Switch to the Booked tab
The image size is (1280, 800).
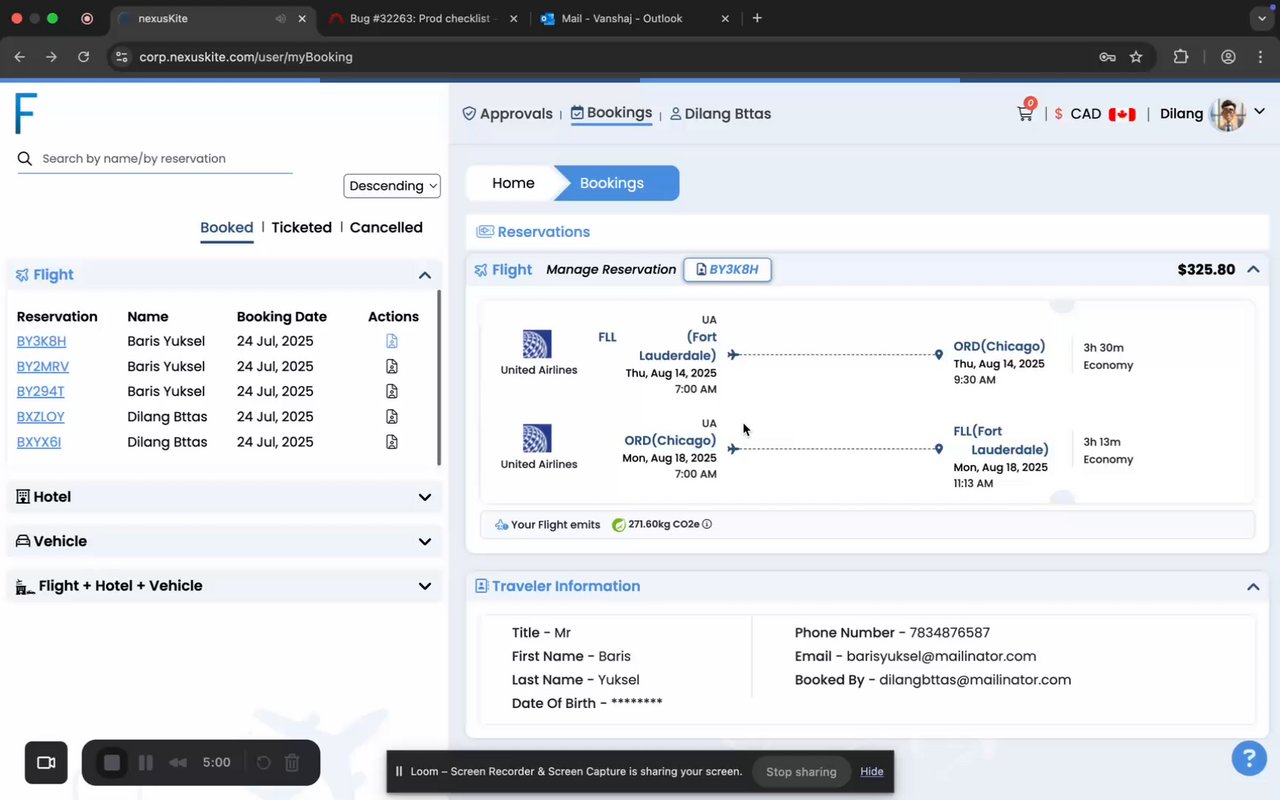click(x=227, y=228)
